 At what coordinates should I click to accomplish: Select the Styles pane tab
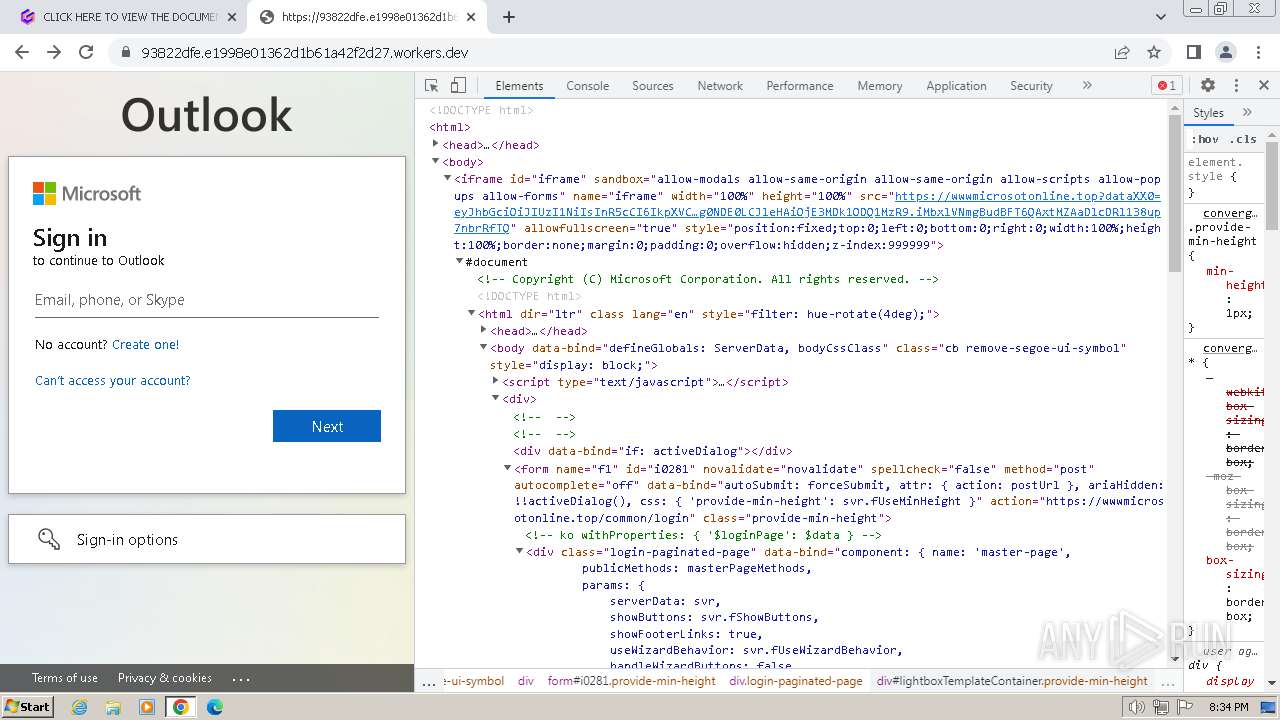pyautogui.click(x=1208, y=113)
